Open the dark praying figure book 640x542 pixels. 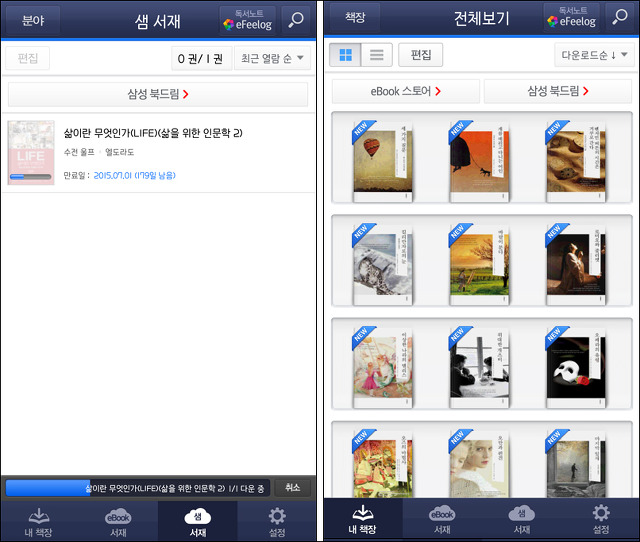[x=576, y=264]
